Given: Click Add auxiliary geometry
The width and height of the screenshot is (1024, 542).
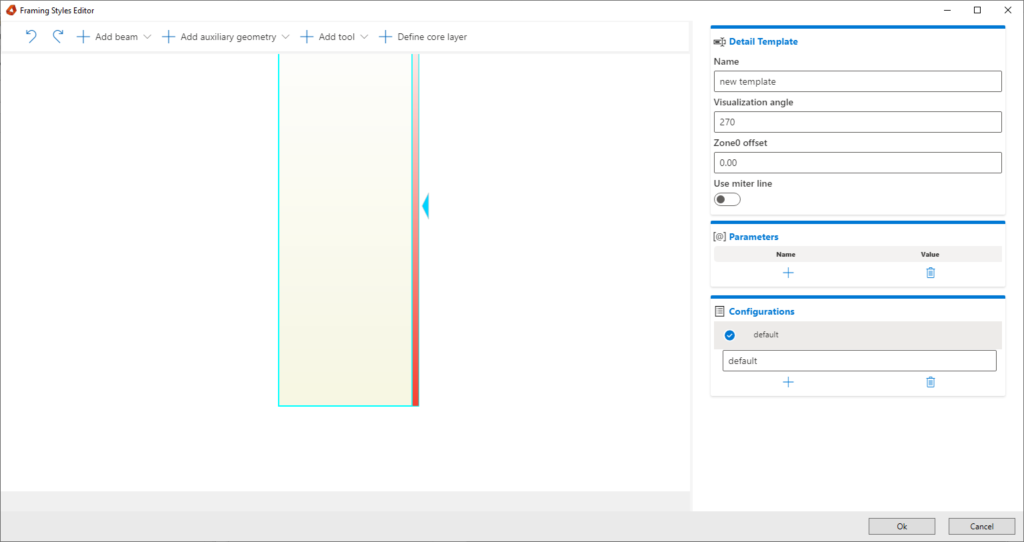Looking at the screenshot, I should click(219, 37).
